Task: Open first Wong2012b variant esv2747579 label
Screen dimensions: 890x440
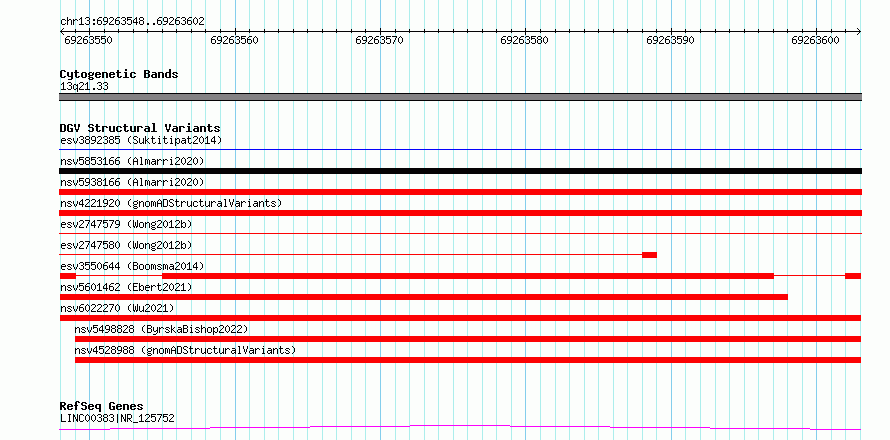Action: tap(126, 224)
